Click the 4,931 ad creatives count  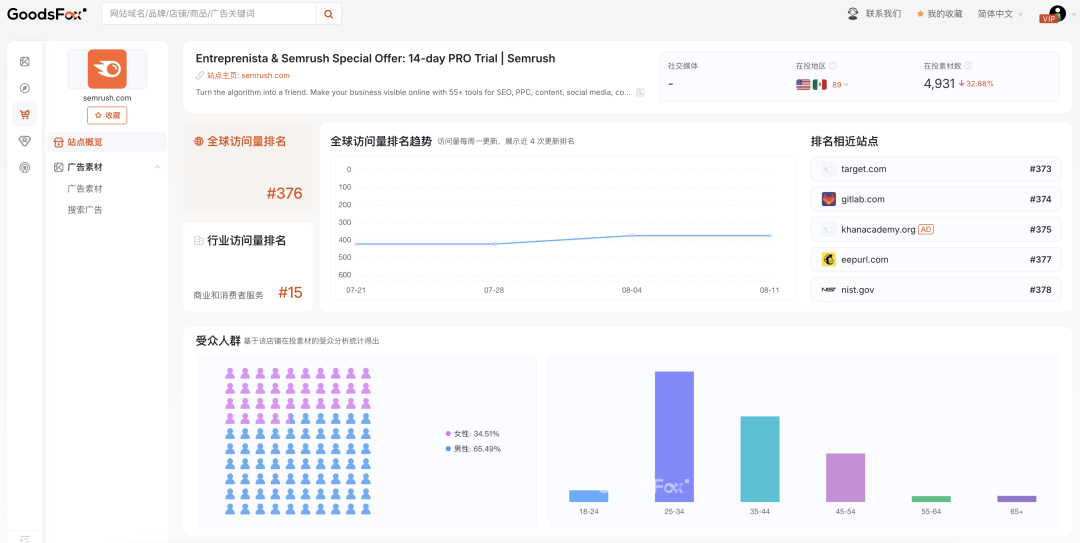(939, 84)
